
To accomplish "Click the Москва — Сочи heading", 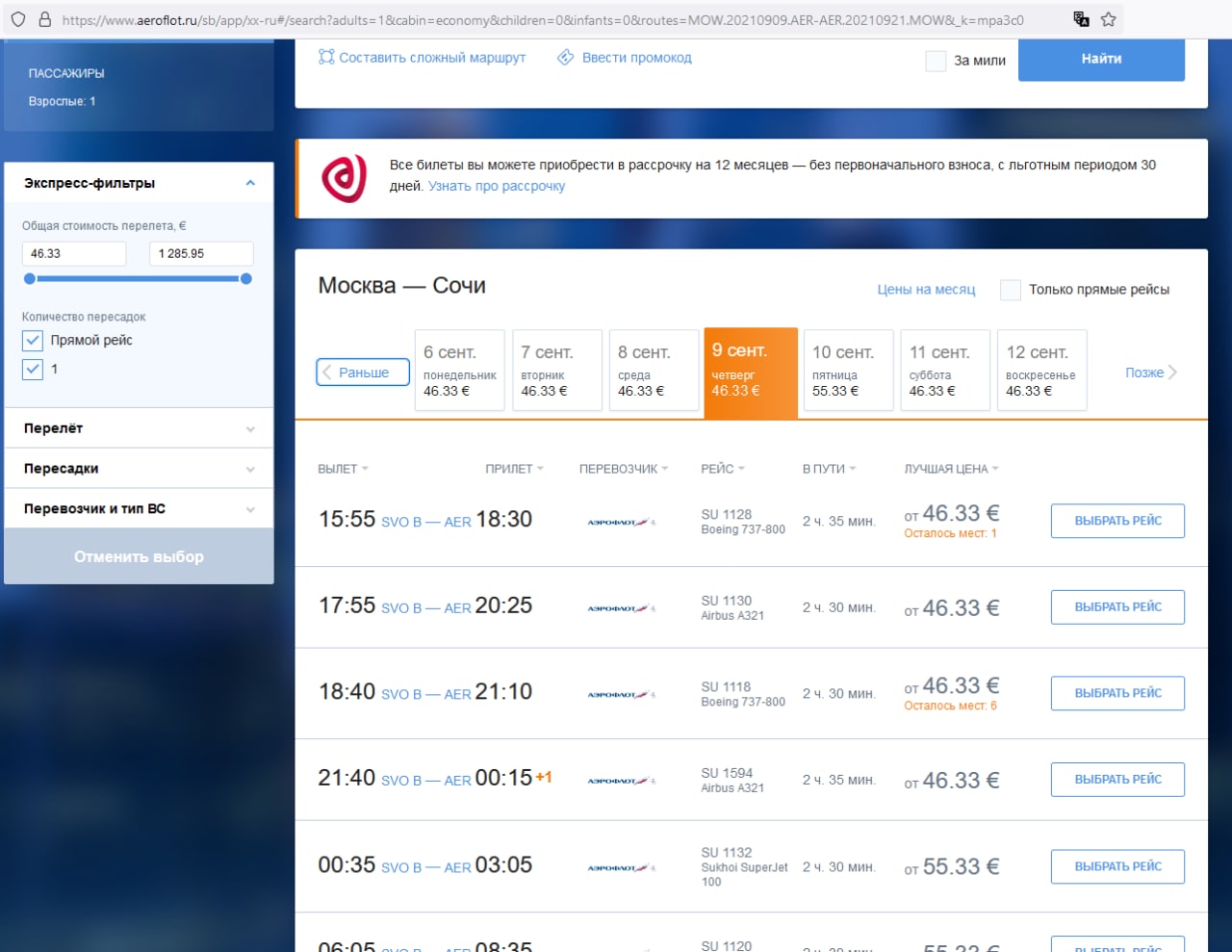I will tap(401, 286).
